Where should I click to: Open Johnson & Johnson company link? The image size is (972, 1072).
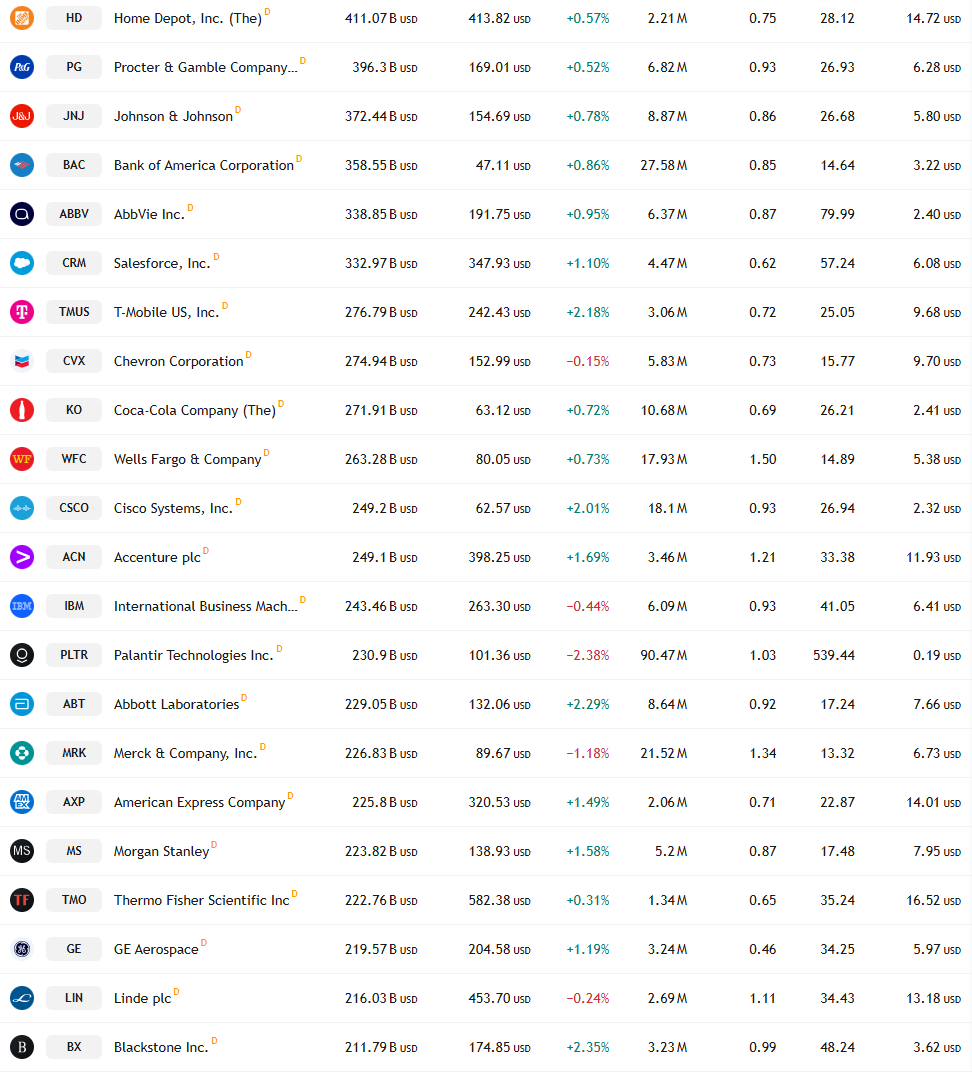[174, 116]
